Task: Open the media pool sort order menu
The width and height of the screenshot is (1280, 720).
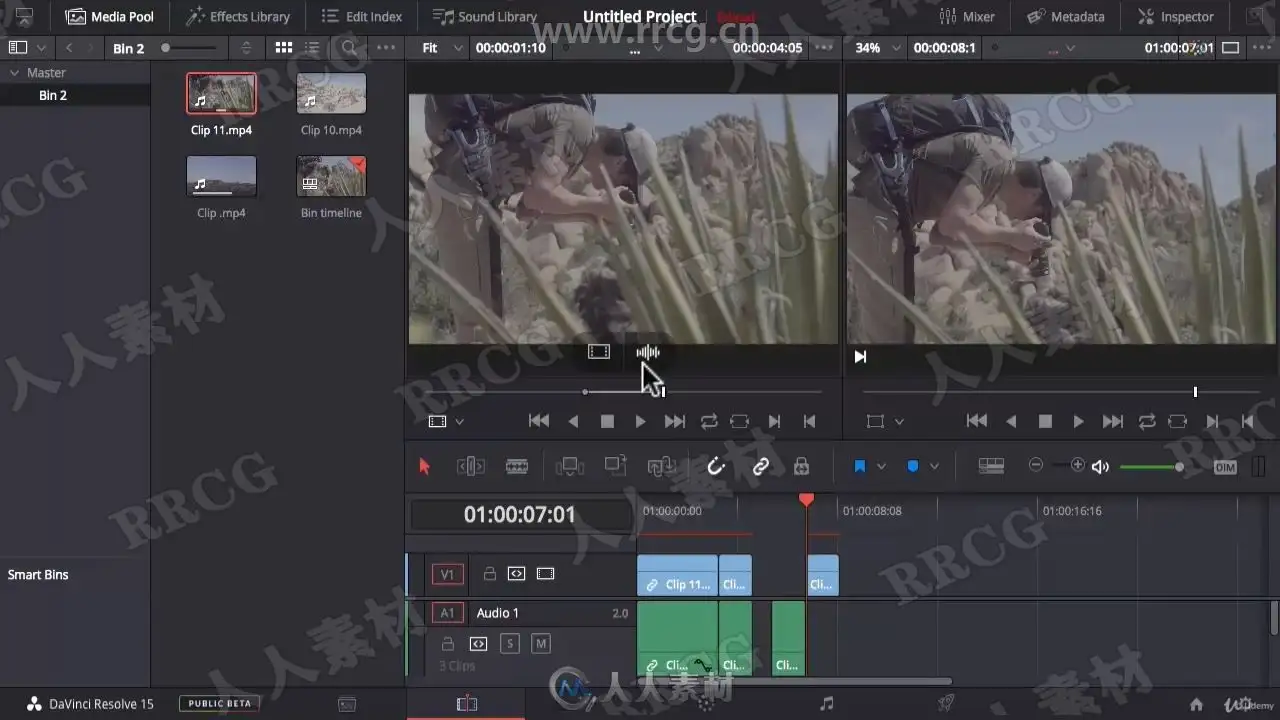Action: point(247,48)
